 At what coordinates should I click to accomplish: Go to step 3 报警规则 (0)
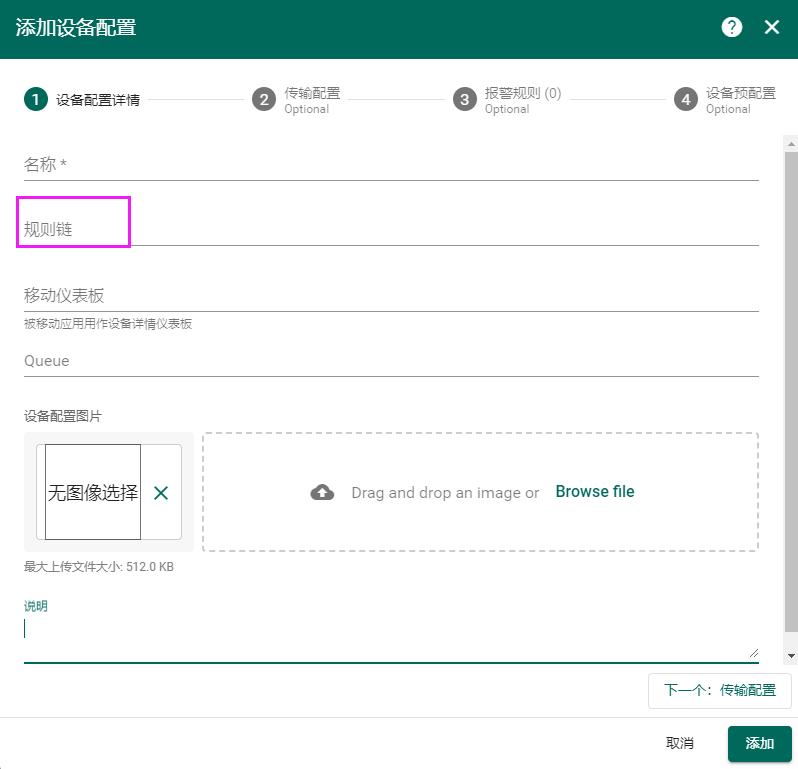[507, 100]
